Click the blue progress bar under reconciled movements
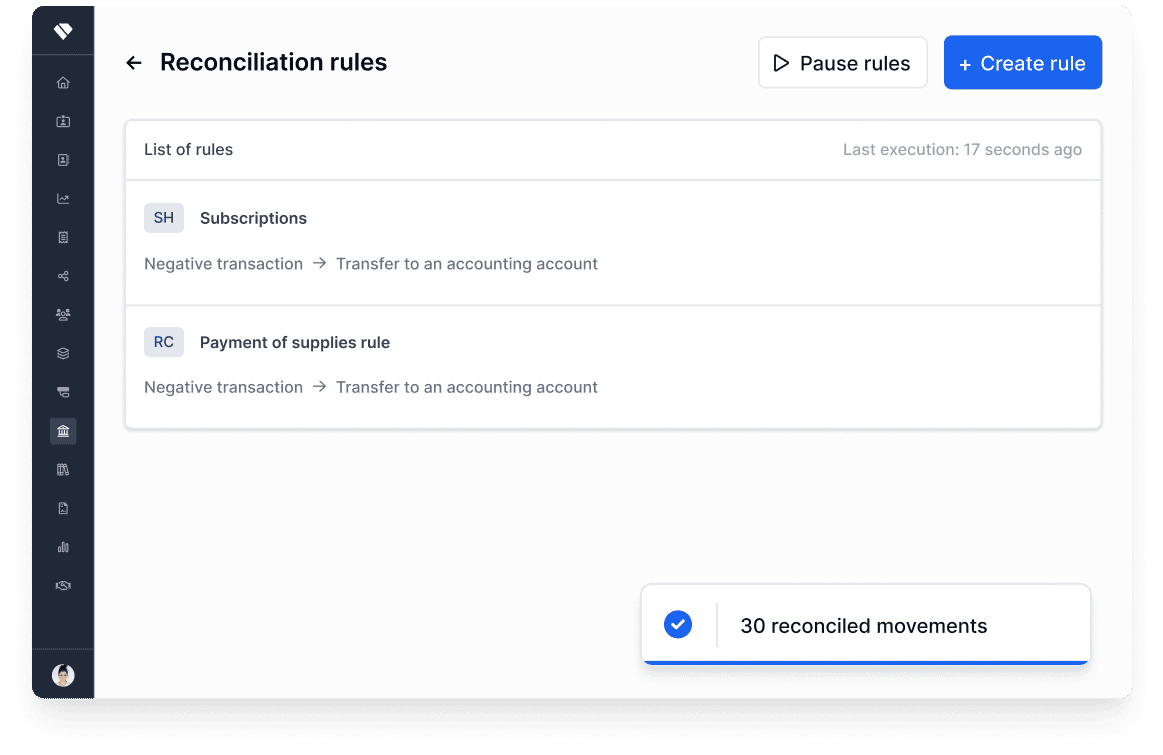This screenshot has height=755, width=1163. point(866,662)
